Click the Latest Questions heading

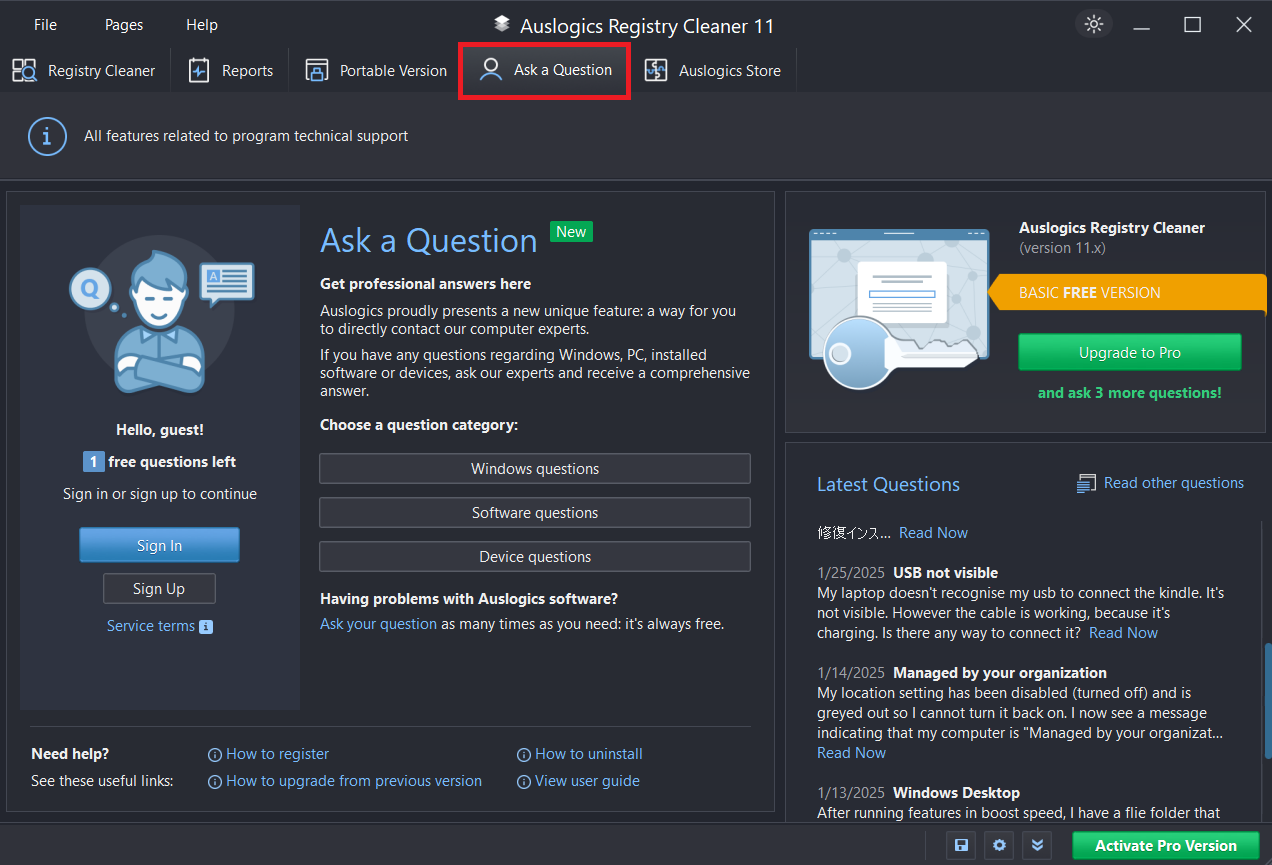[x=888, y=485]
